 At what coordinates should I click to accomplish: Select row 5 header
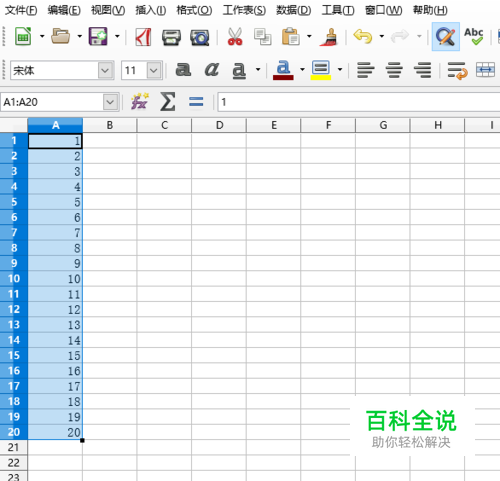(14, 202)
